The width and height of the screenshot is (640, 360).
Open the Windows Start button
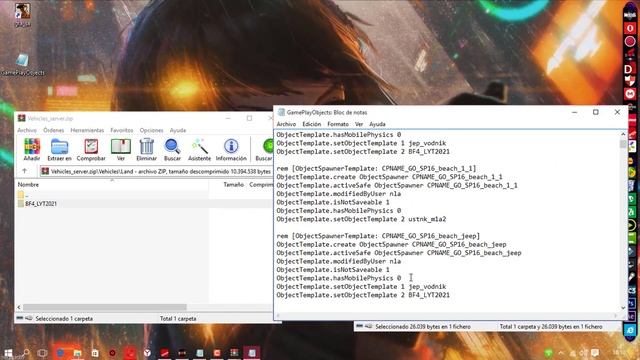7,353
